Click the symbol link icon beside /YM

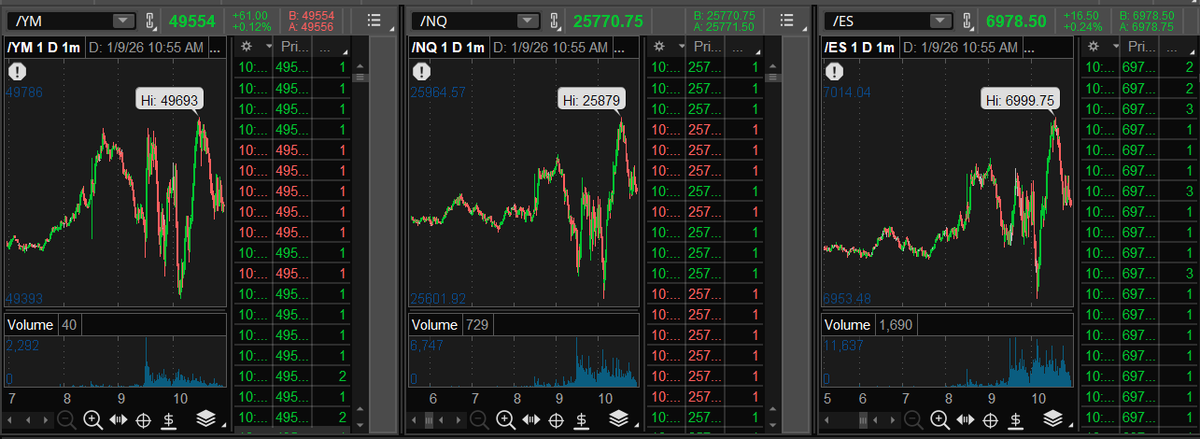pos(150,21)
